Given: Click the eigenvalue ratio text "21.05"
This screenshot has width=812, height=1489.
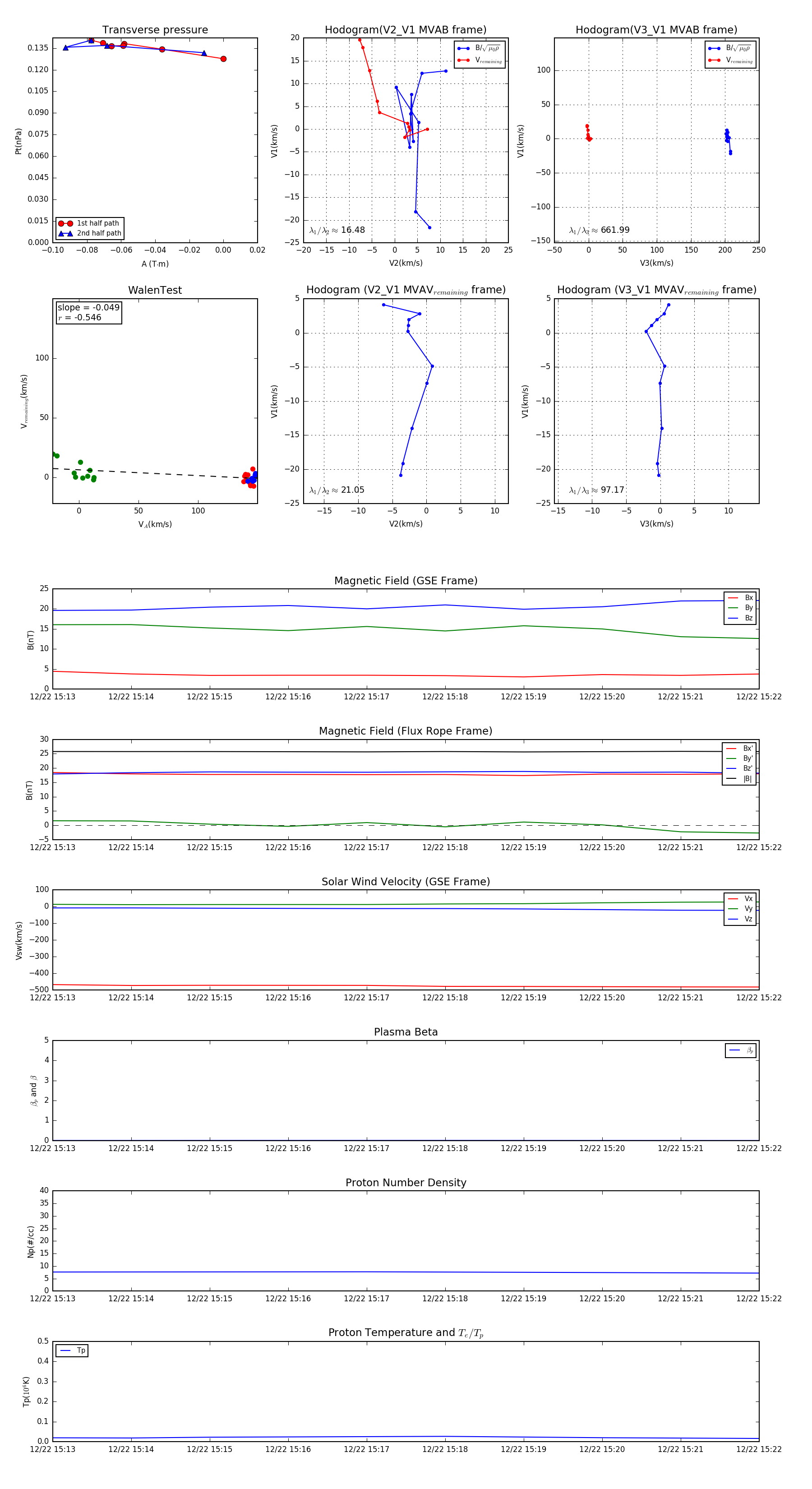Looking at the screenshot, I should (352, 490).
